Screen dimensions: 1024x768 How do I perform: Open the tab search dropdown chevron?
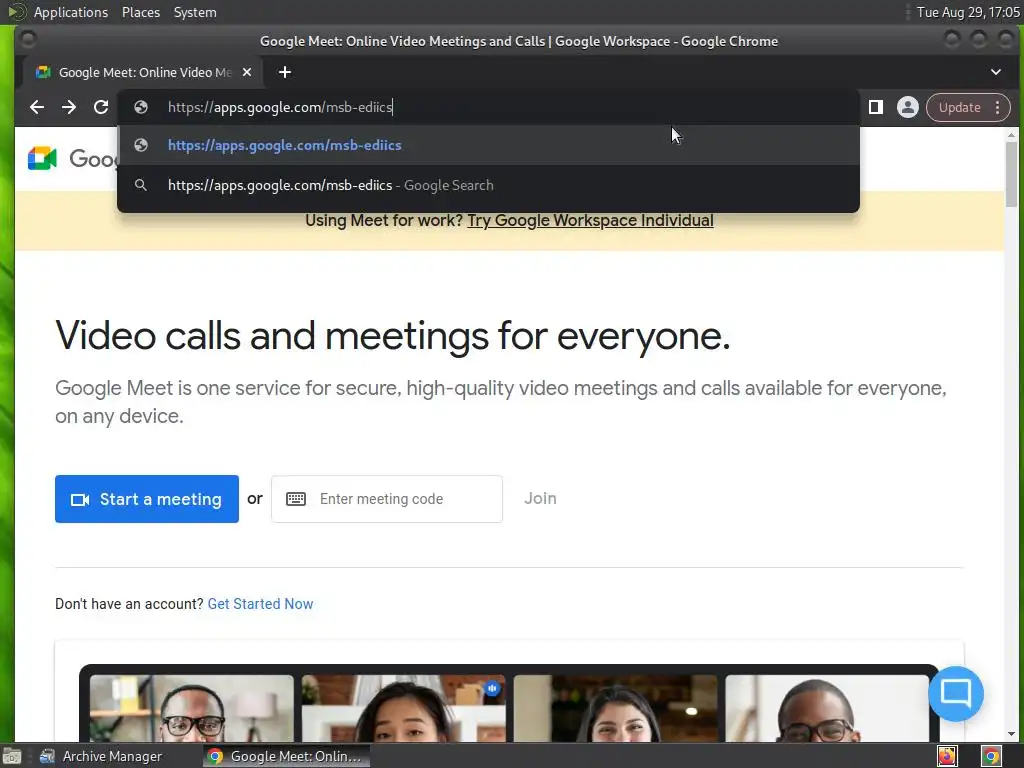pos(996,72)
